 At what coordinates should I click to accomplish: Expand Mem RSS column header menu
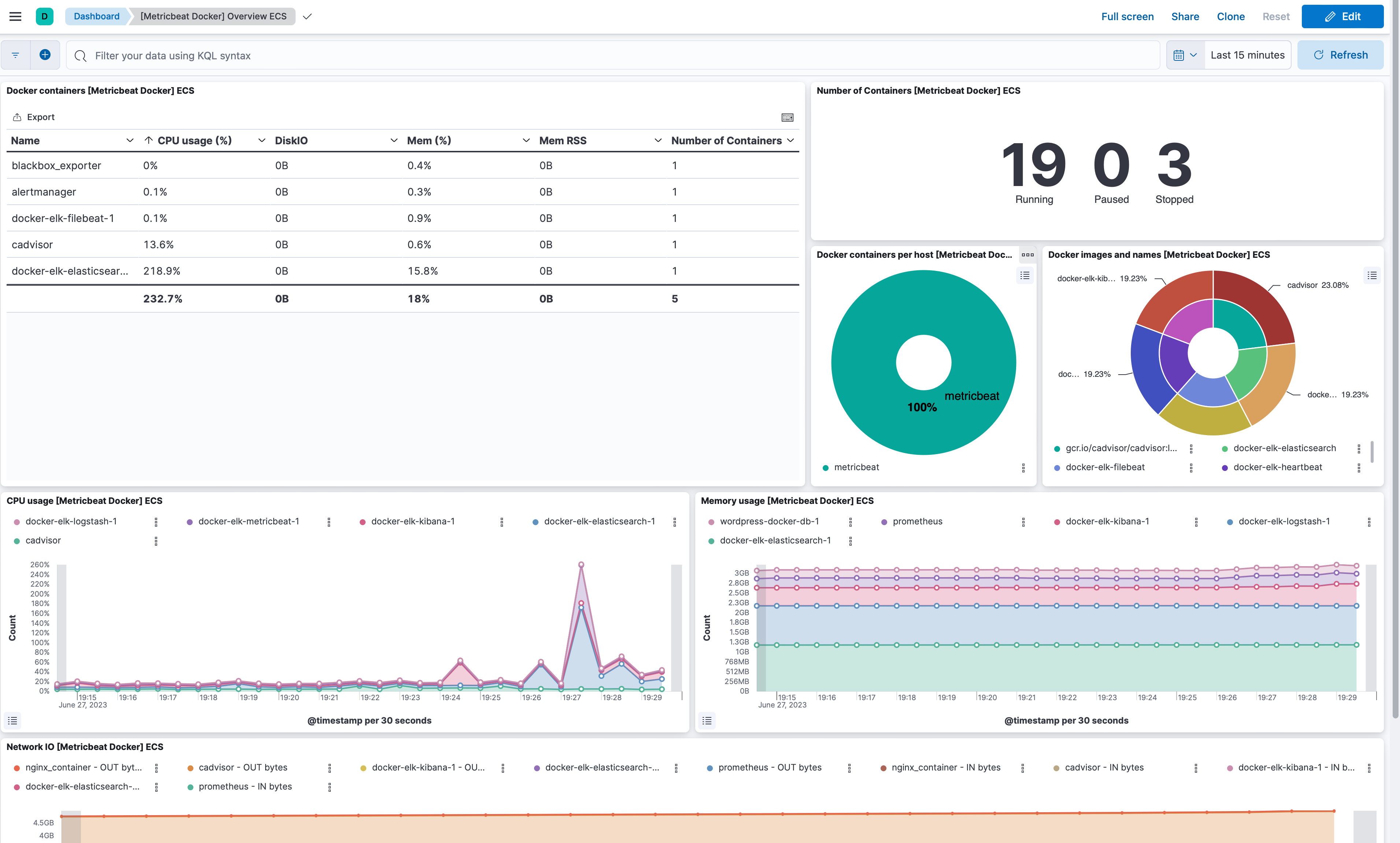pos(658,140)
